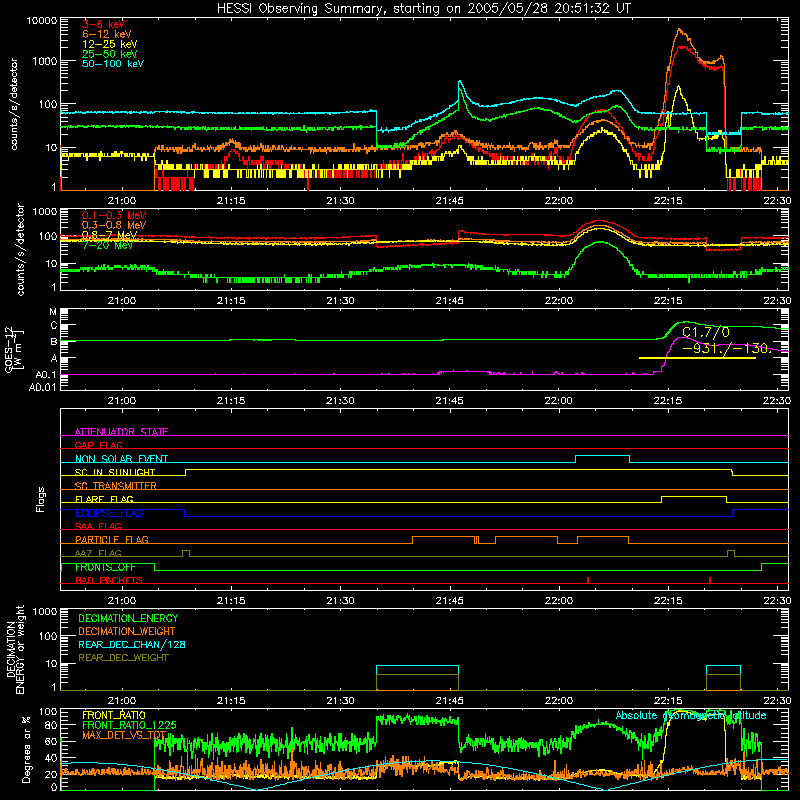800x800 pixels.
Task: Click the FRONT_RATIO_1225 legend label
Action: (129, 725)
